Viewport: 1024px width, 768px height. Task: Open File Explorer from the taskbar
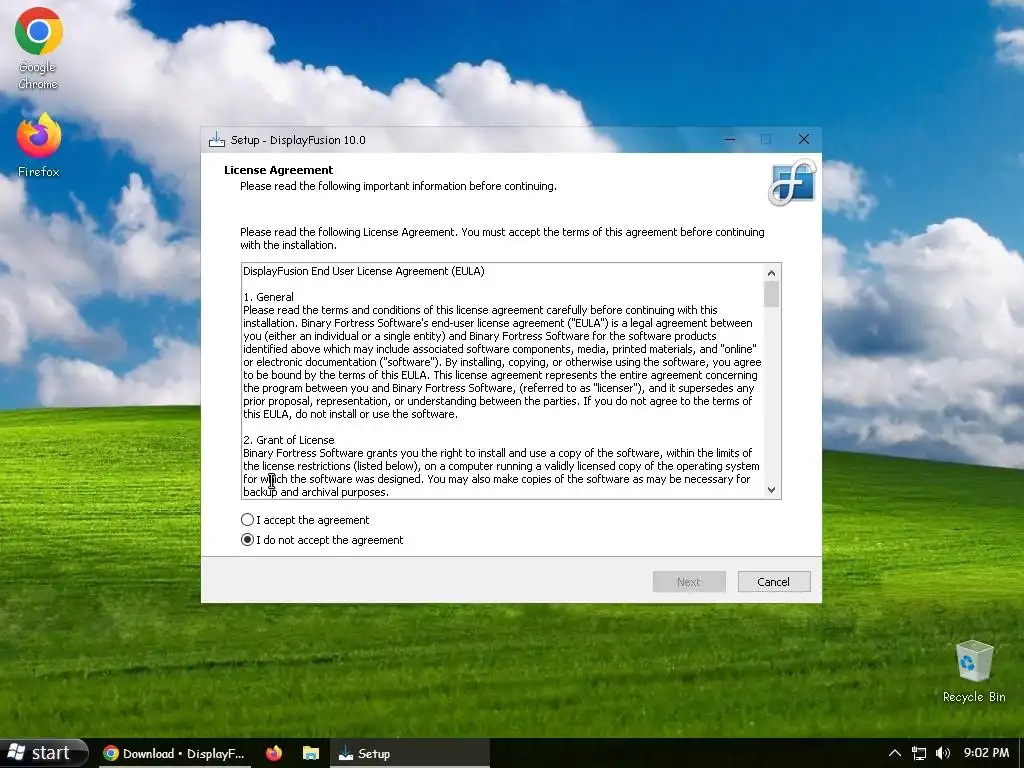(x=311, y=754)
